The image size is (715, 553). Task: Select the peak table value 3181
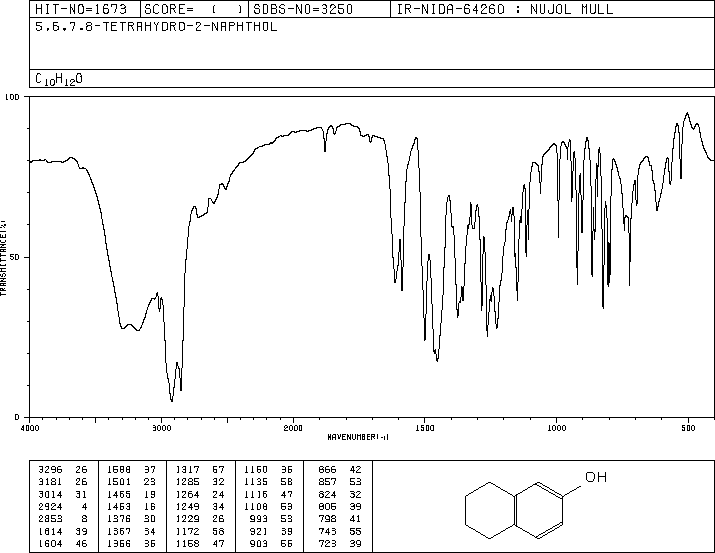pos(50,482)
